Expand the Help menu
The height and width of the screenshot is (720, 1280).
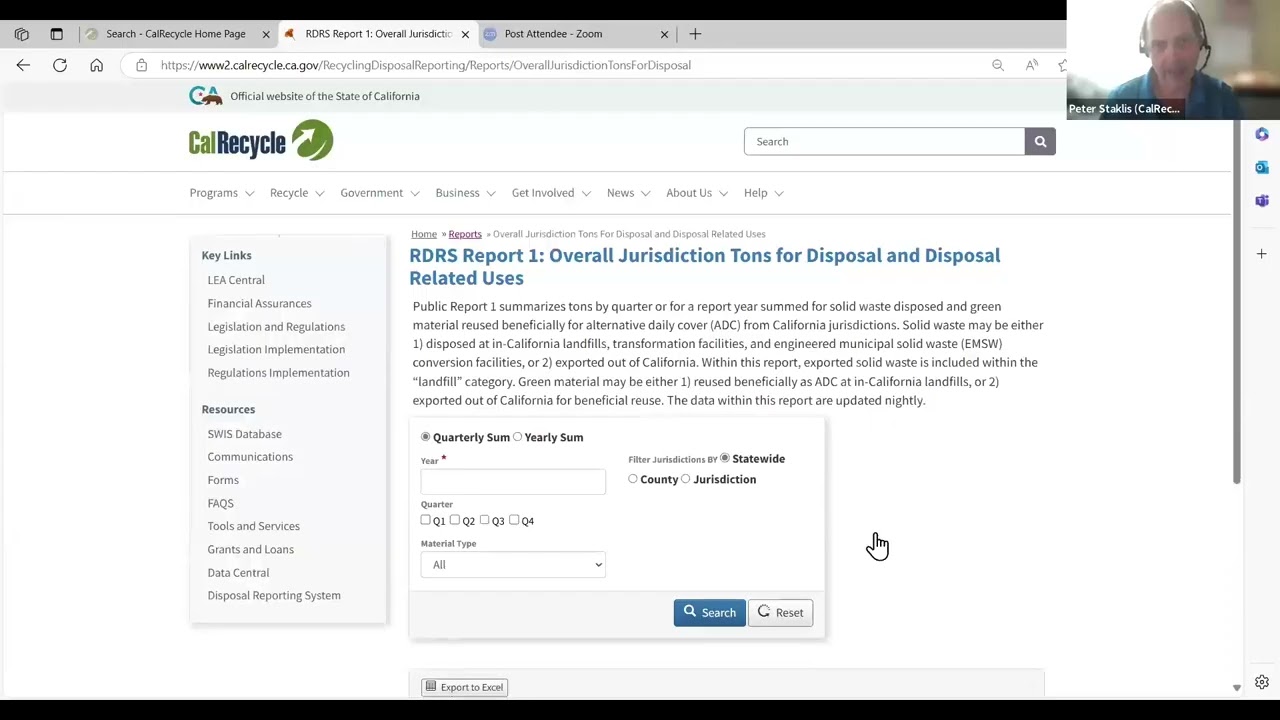[x=764, y=193]
